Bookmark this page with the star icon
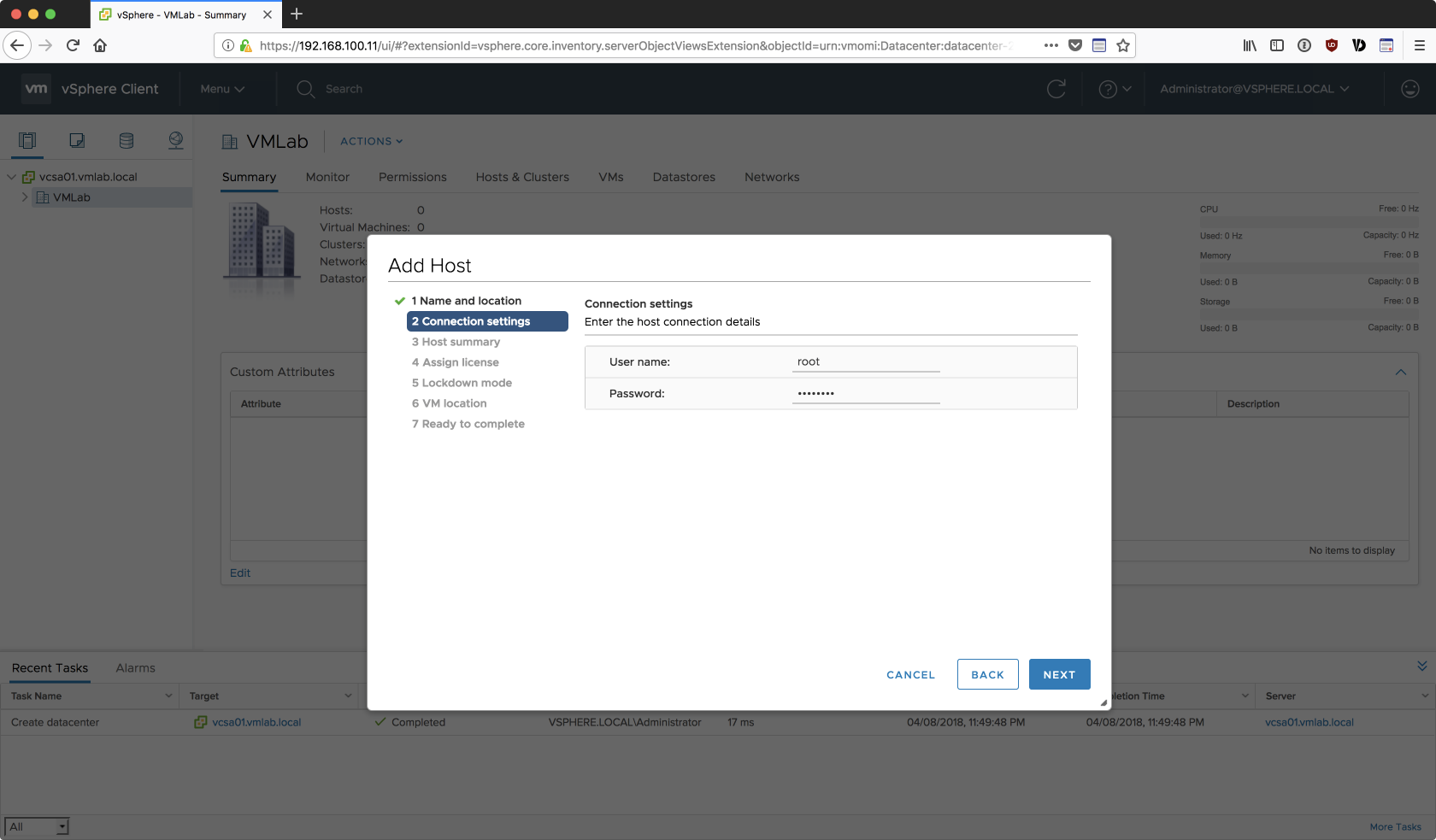1436x840 pixels. click(x=1123, y=45)
